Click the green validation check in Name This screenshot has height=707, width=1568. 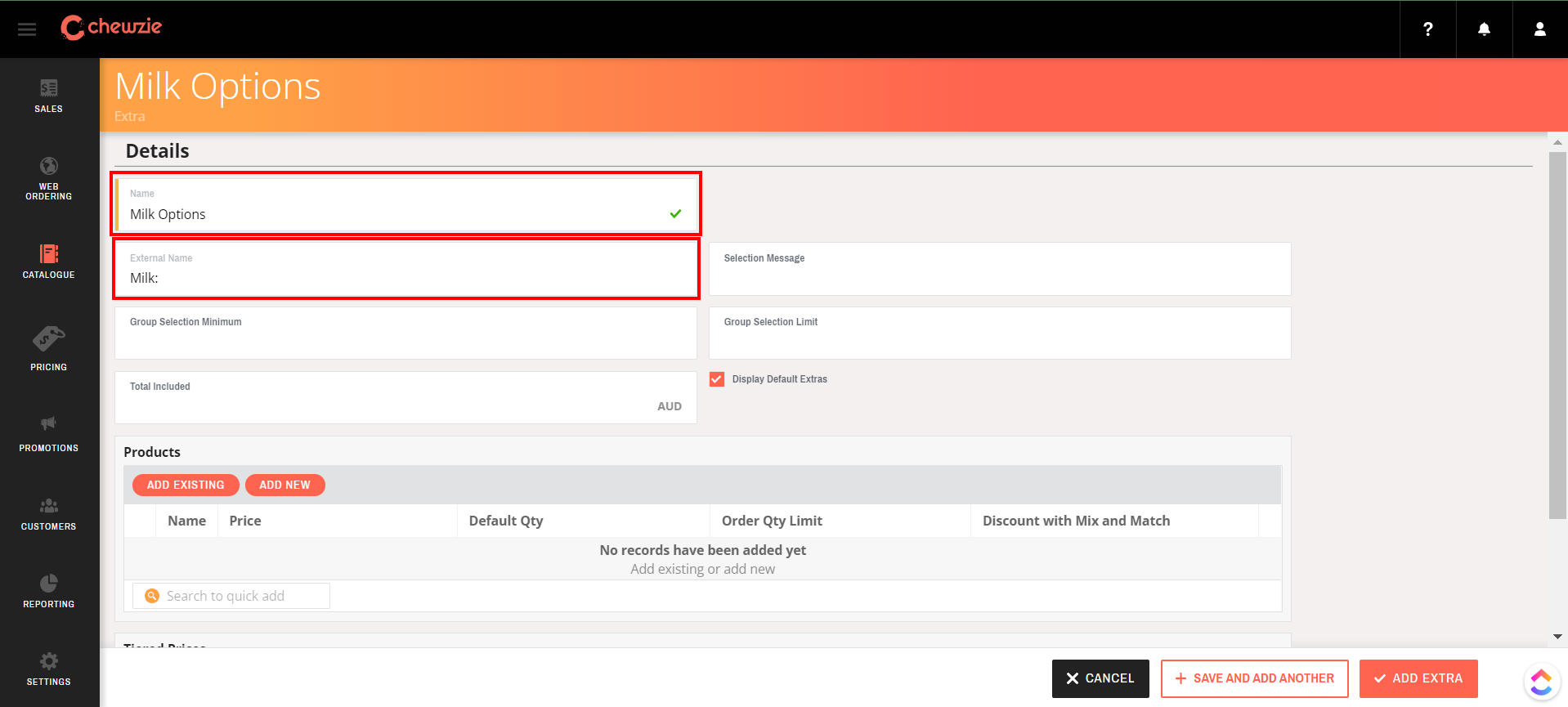pos(675,214)
